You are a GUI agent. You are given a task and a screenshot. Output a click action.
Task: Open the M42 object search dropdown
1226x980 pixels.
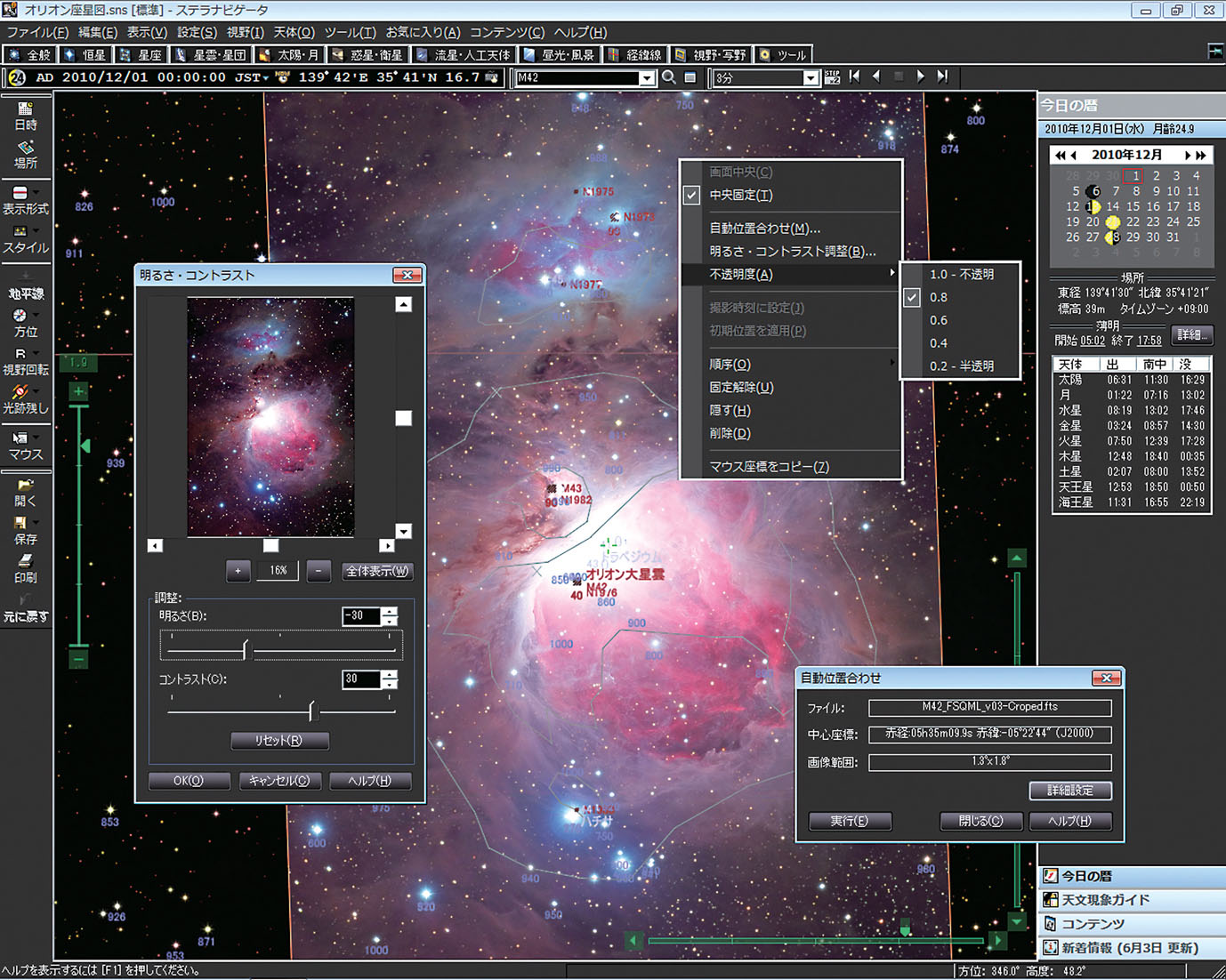647,78
